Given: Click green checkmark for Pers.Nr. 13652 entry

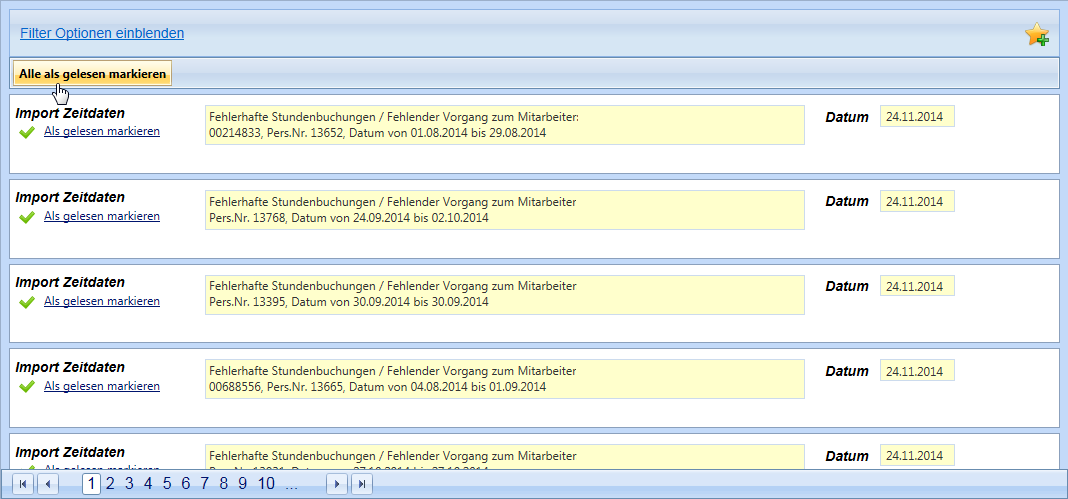Looking at the screenshot, I should coord(27,133).
